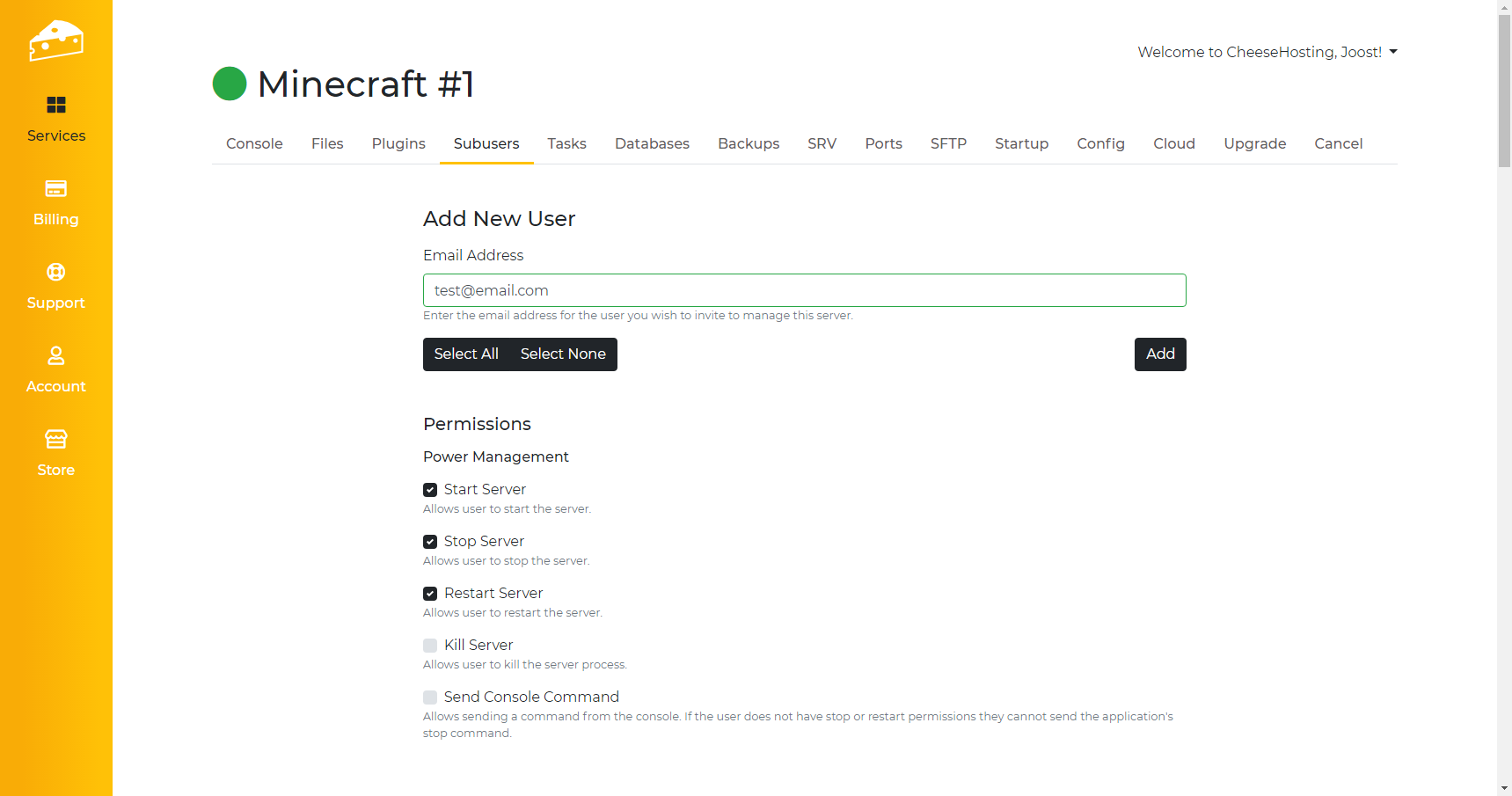Click the Email Address input field
This screenshot has width=1512, height=796.
click(x=804, y=290)
